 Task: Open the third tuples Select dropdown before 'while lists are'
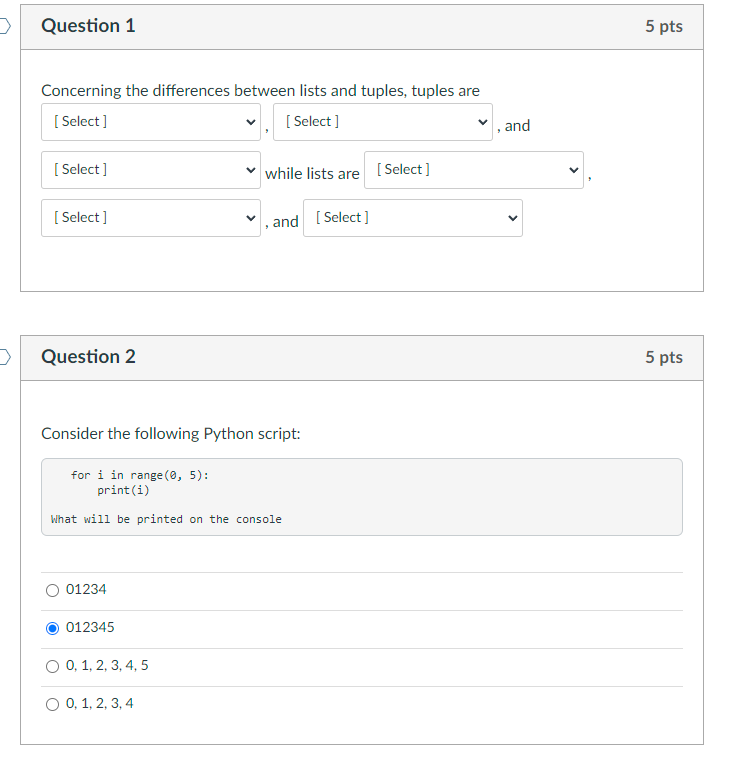pyautogui.click(x=151, y=170)
